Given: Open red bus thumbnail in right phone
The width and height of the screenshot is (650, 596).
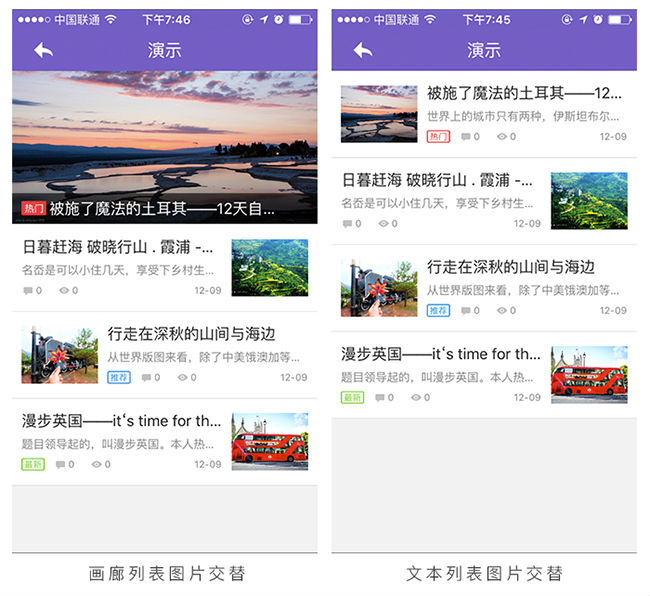Looking at the screenshot, I should click(x=589, y=375).
